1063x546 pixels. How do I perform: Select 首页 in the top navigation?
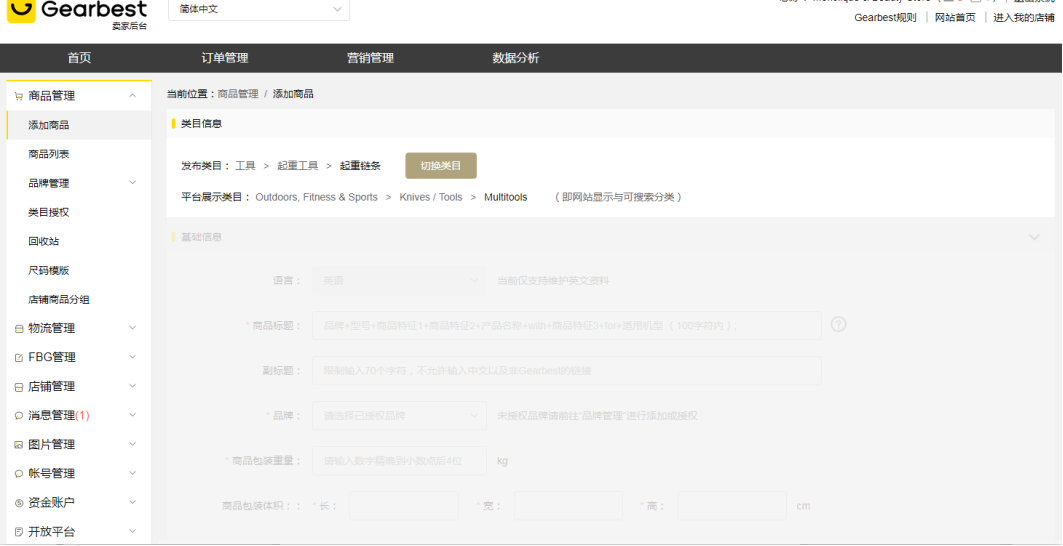(x=79, y=58)
